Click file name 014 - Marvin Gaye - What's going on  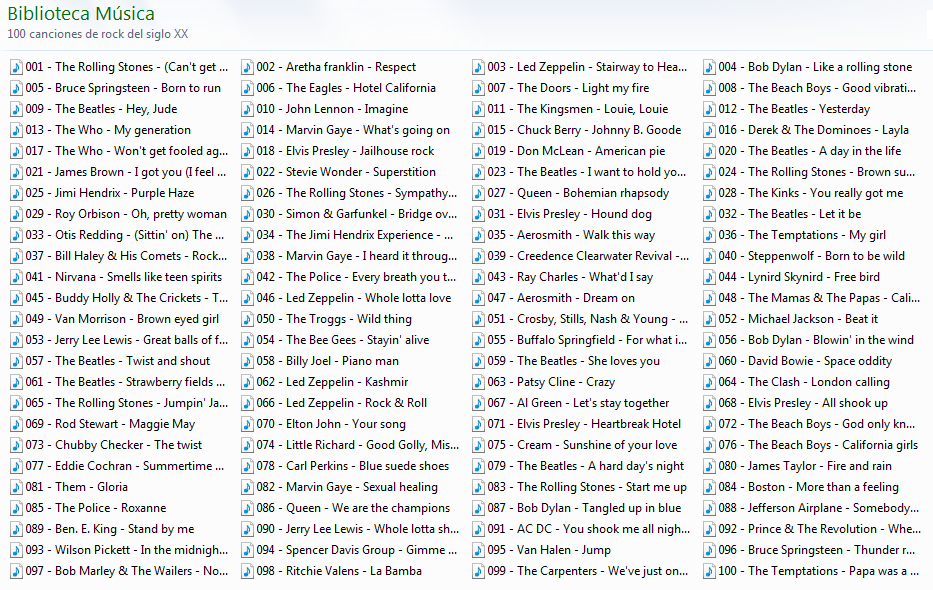coord(353,130)
